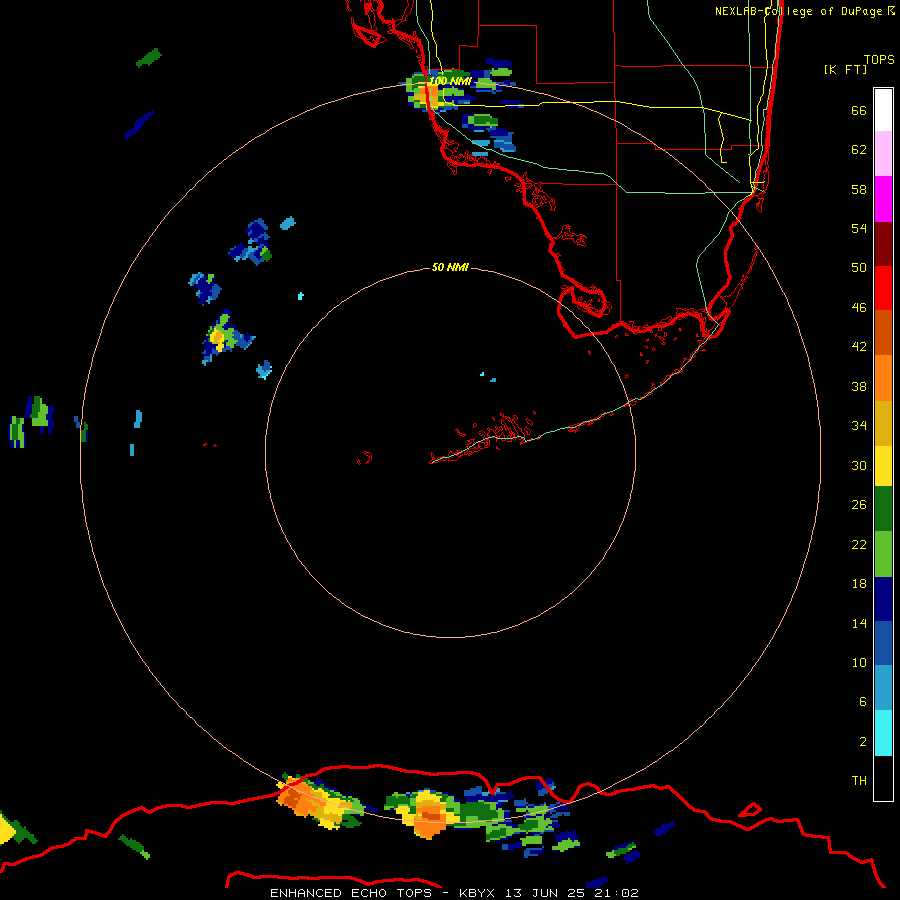
Task: Select the dark red legend swatch
Action: (883, 243)
